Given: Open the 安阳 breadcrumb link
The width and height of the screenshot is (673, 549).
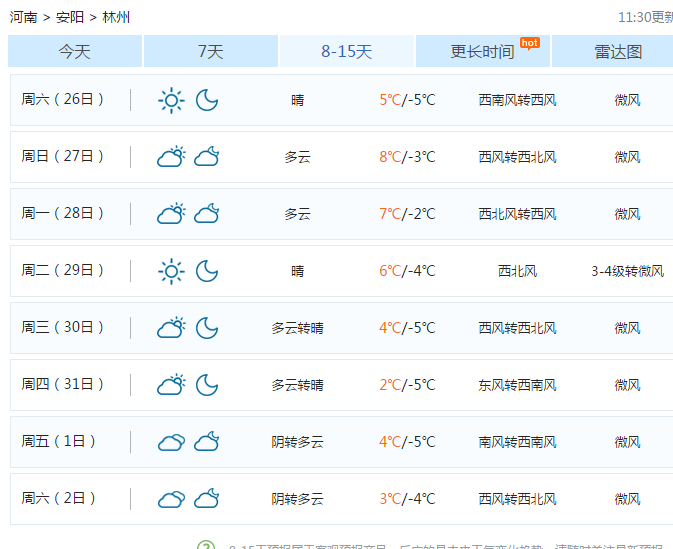Looking at the screenshot, I should coord(70,17).
